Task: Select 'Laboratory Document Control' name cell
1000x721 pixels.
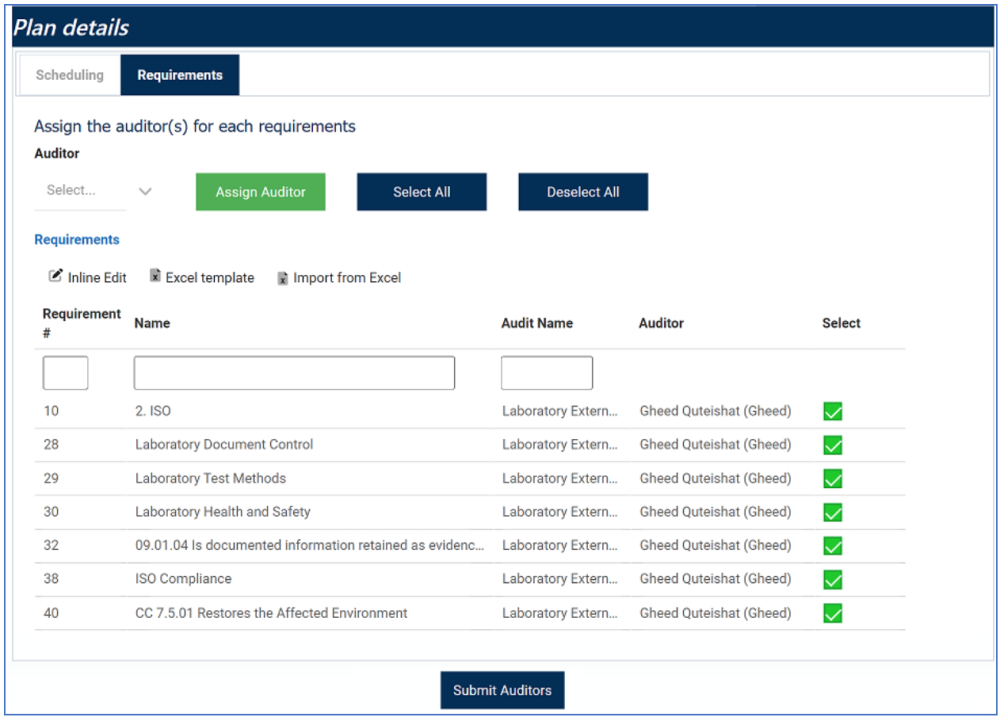Action: [x=224, y=445]
